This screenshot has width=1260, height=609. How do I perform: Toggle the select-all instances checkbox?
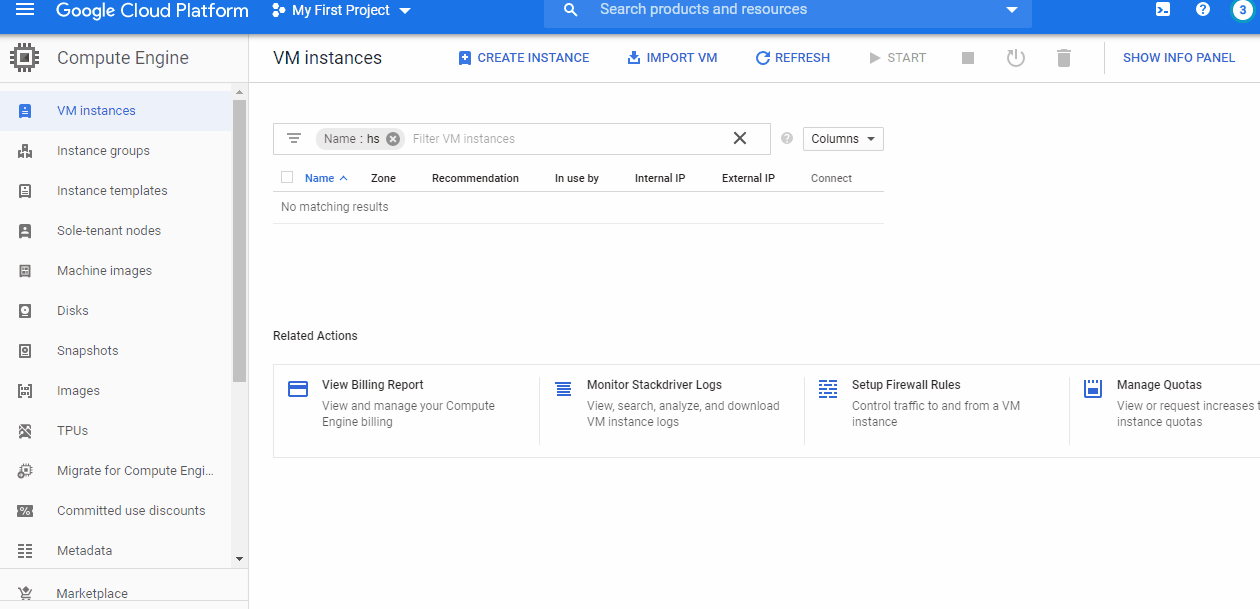pos(287,177)
